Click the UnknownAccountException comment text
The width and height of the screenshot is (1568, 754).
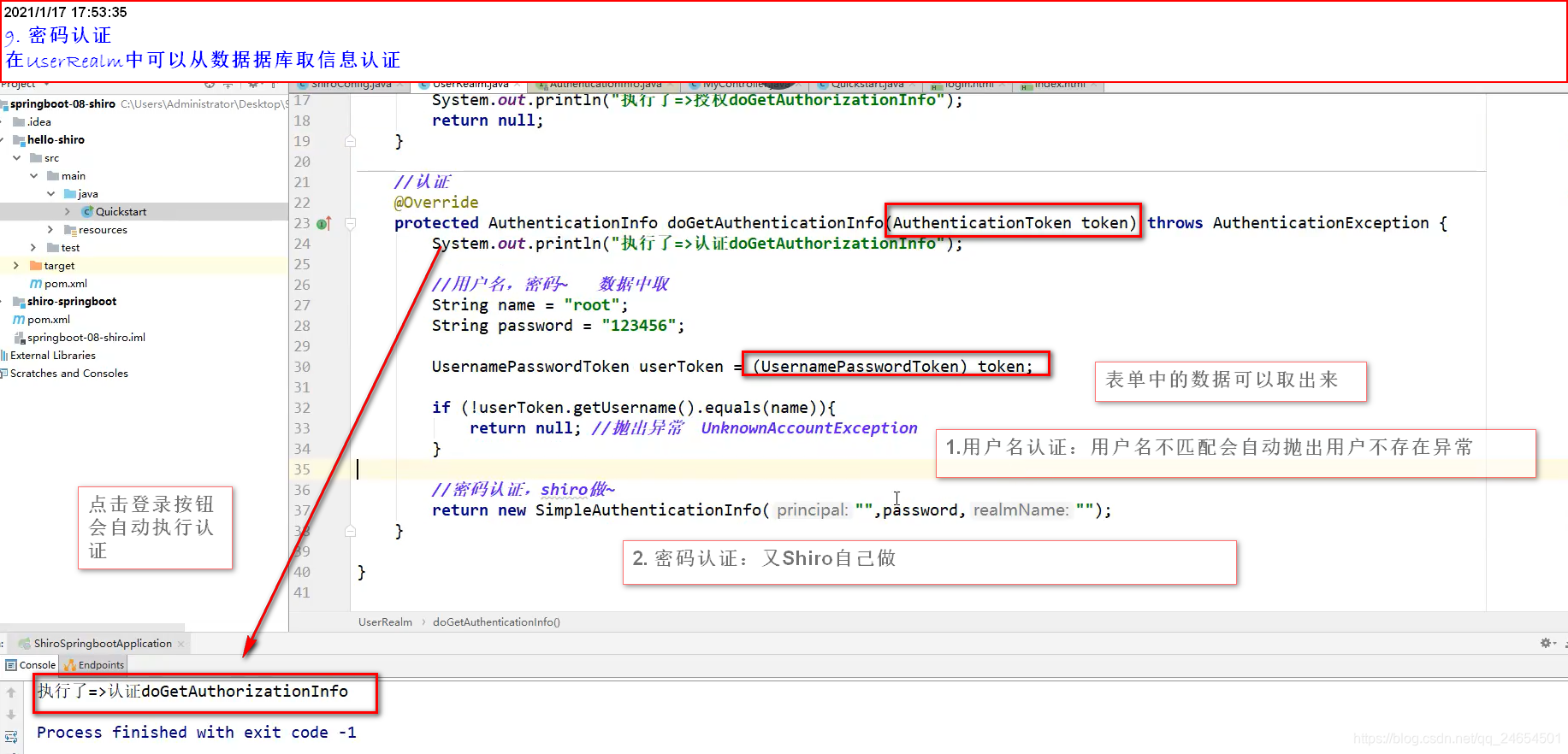pyautogui.click(x=809, y=428)
